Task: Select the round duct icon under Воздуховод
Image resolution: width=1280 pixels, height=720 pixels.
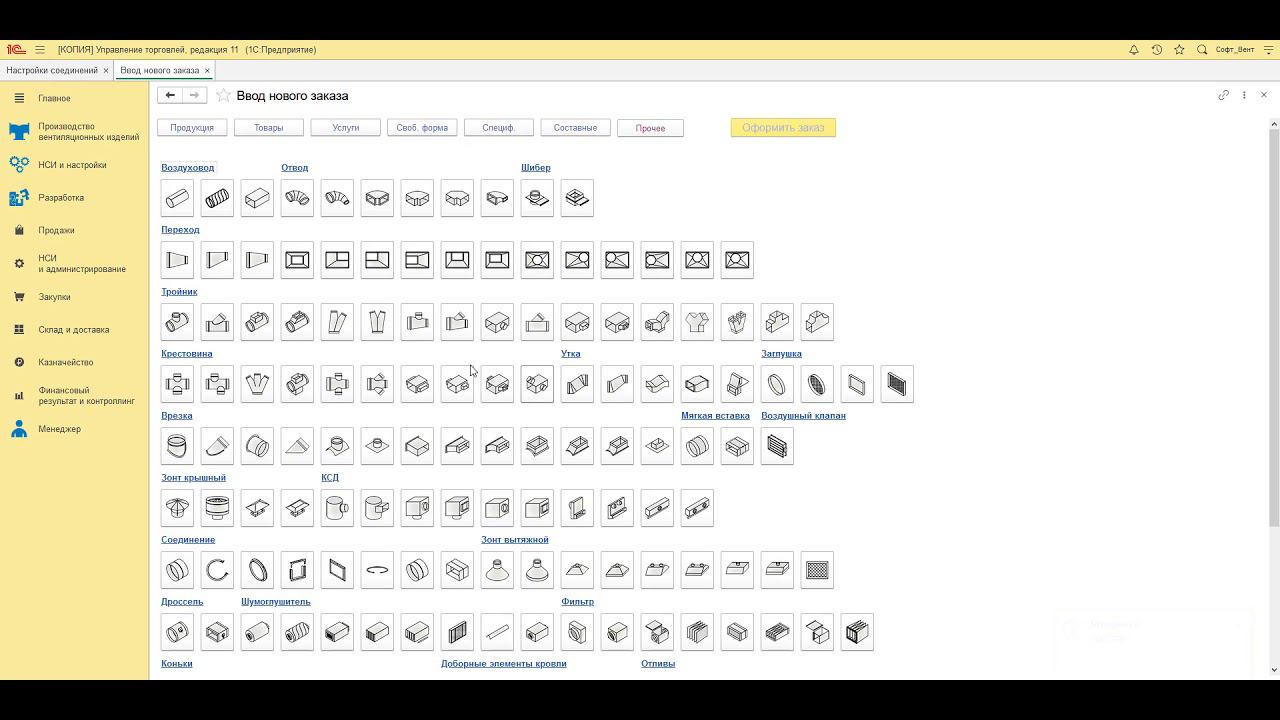Action: click(x=177, y=198)
